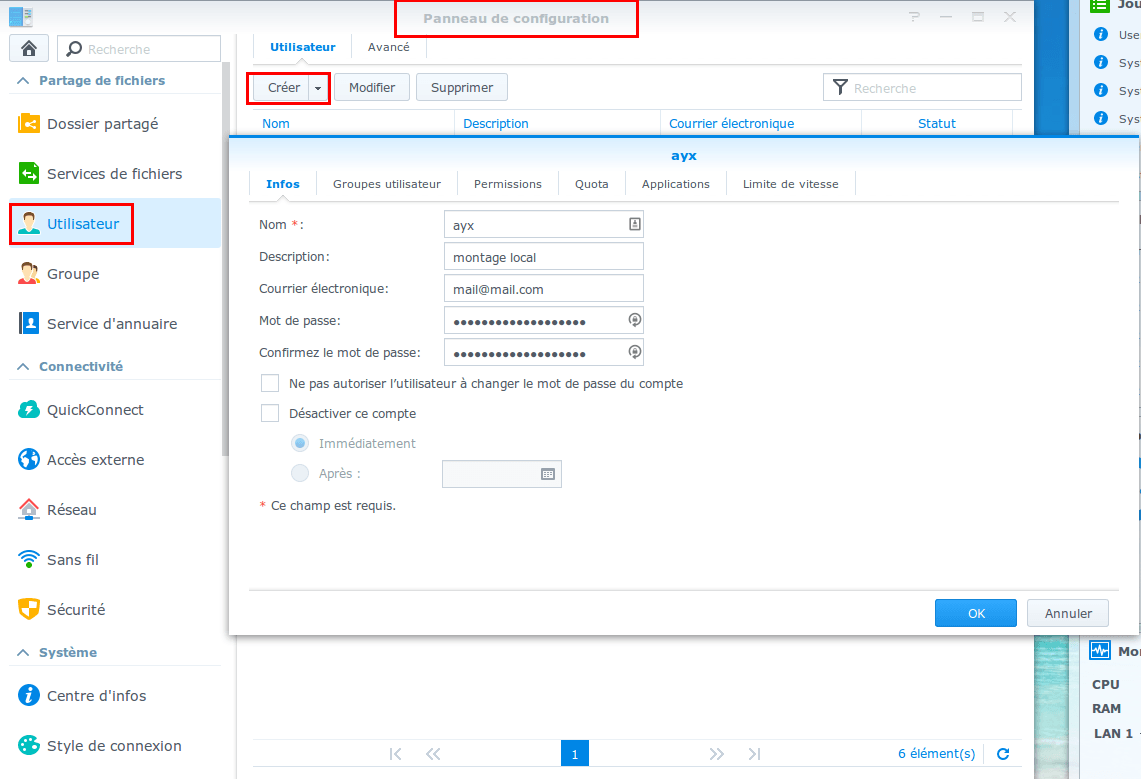
Task: Open the Utilisateur top tab
Action: click(303, 47)
